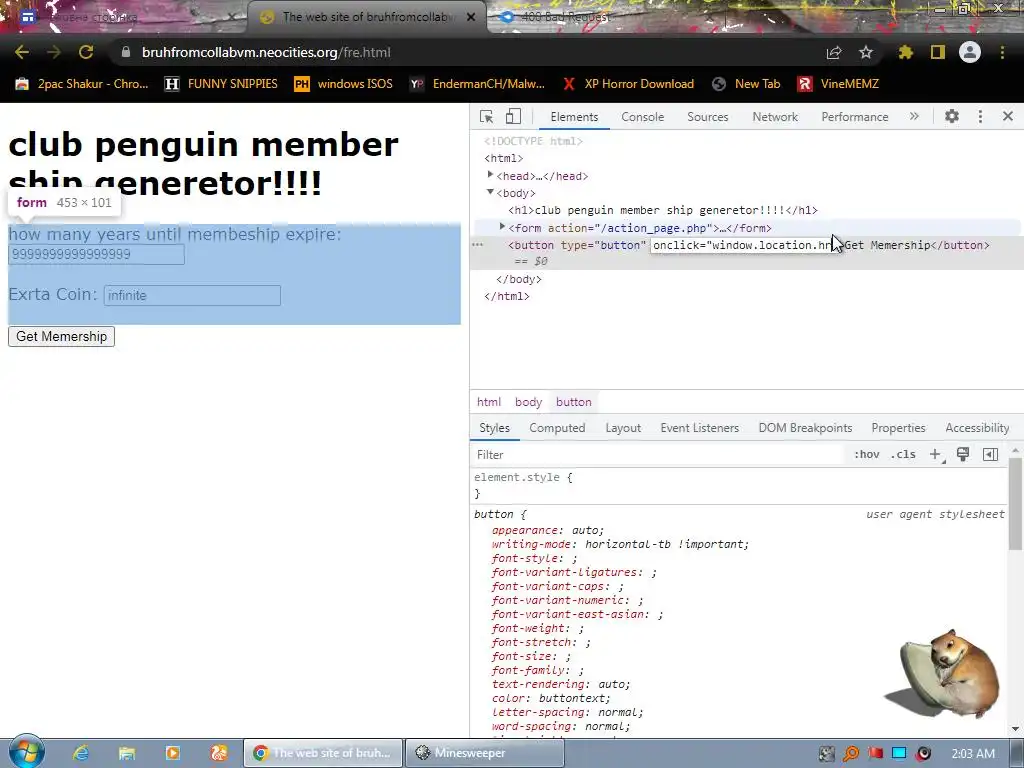Screen dimensions: 1024x768
Task: Select the closing html tag line
Action: [x=507, y=296]
